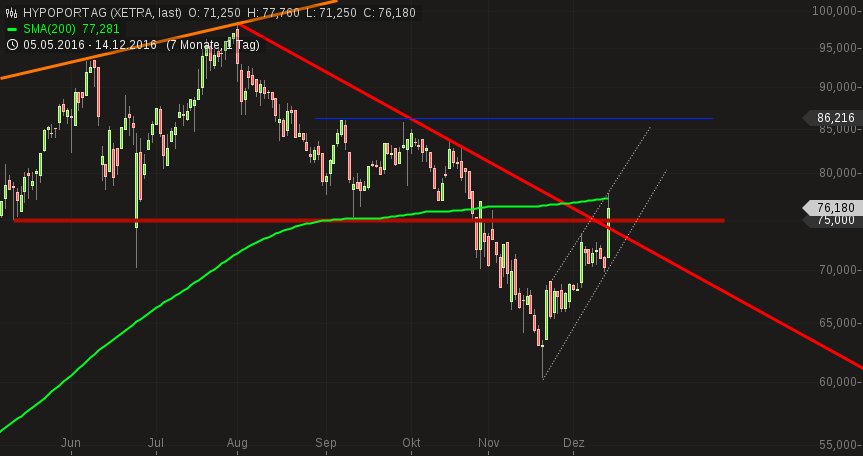863x456 pixels.
Task: Click the Jul label on time axis
Action: [x=156, y=443]
